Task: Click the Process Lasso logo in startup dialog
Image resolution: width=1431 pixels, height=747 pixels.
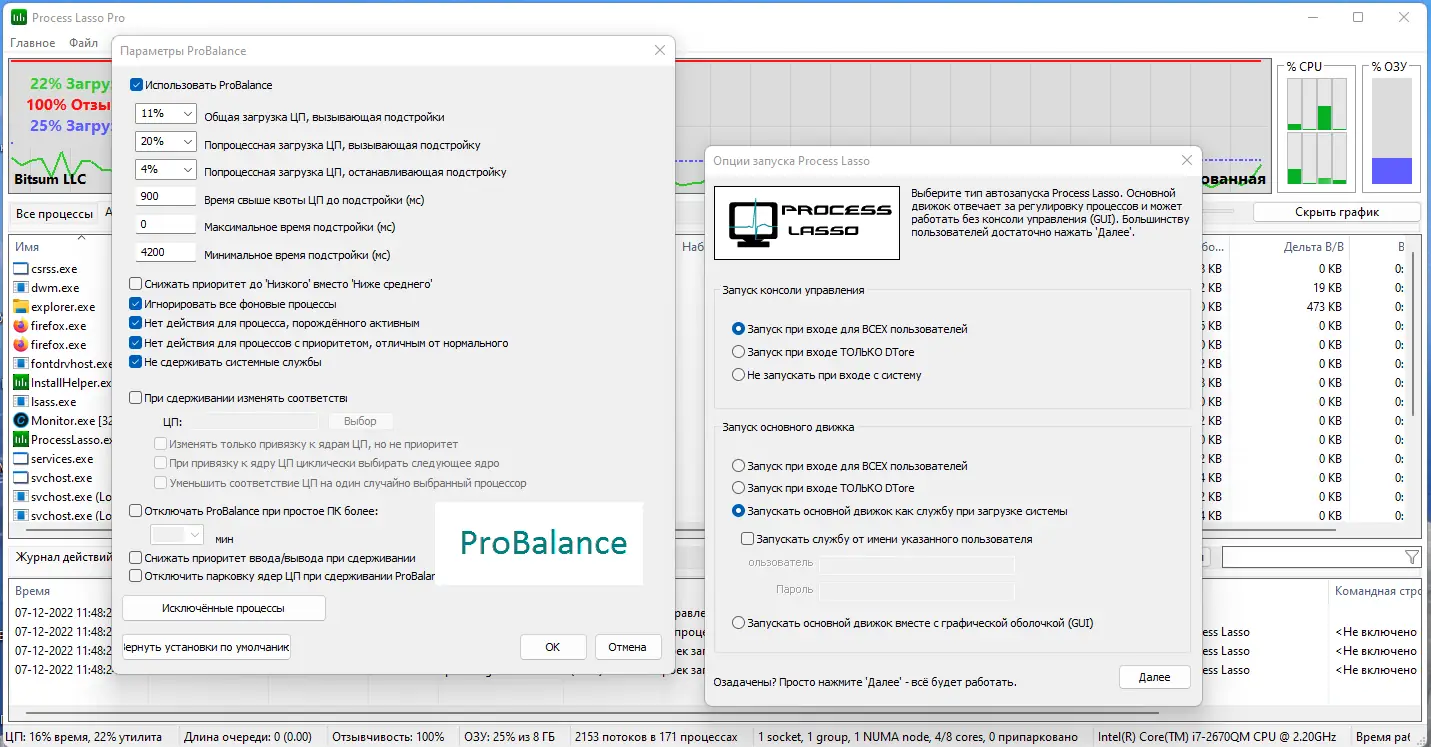Action: [x=806, y=222]
